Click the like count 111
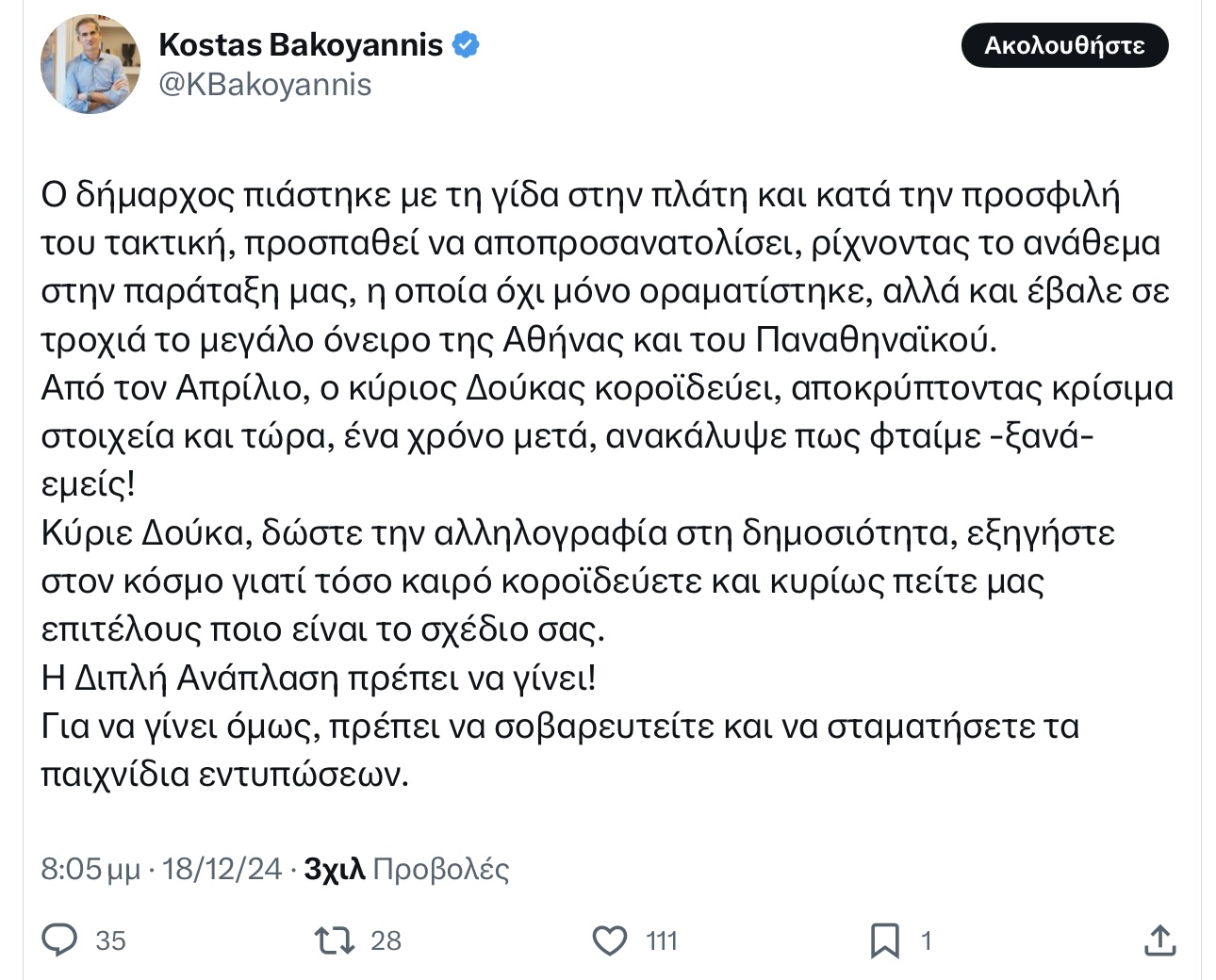The height and width of the screenshot is (980, 1216). [662, 940]
